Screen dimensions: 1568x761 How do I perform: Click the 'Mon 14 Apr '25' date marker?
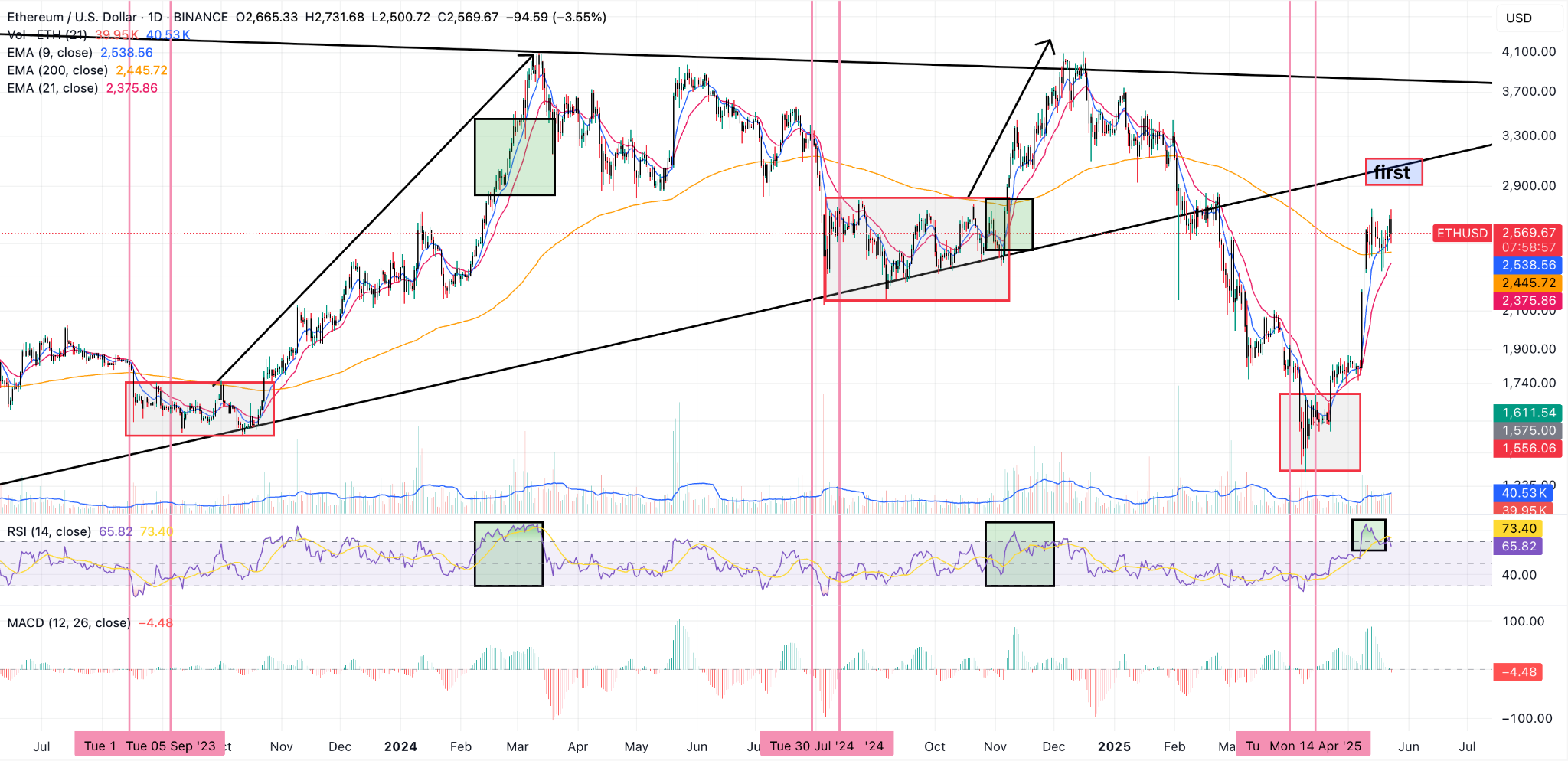pyautogui.click(x=1315, y=746)
